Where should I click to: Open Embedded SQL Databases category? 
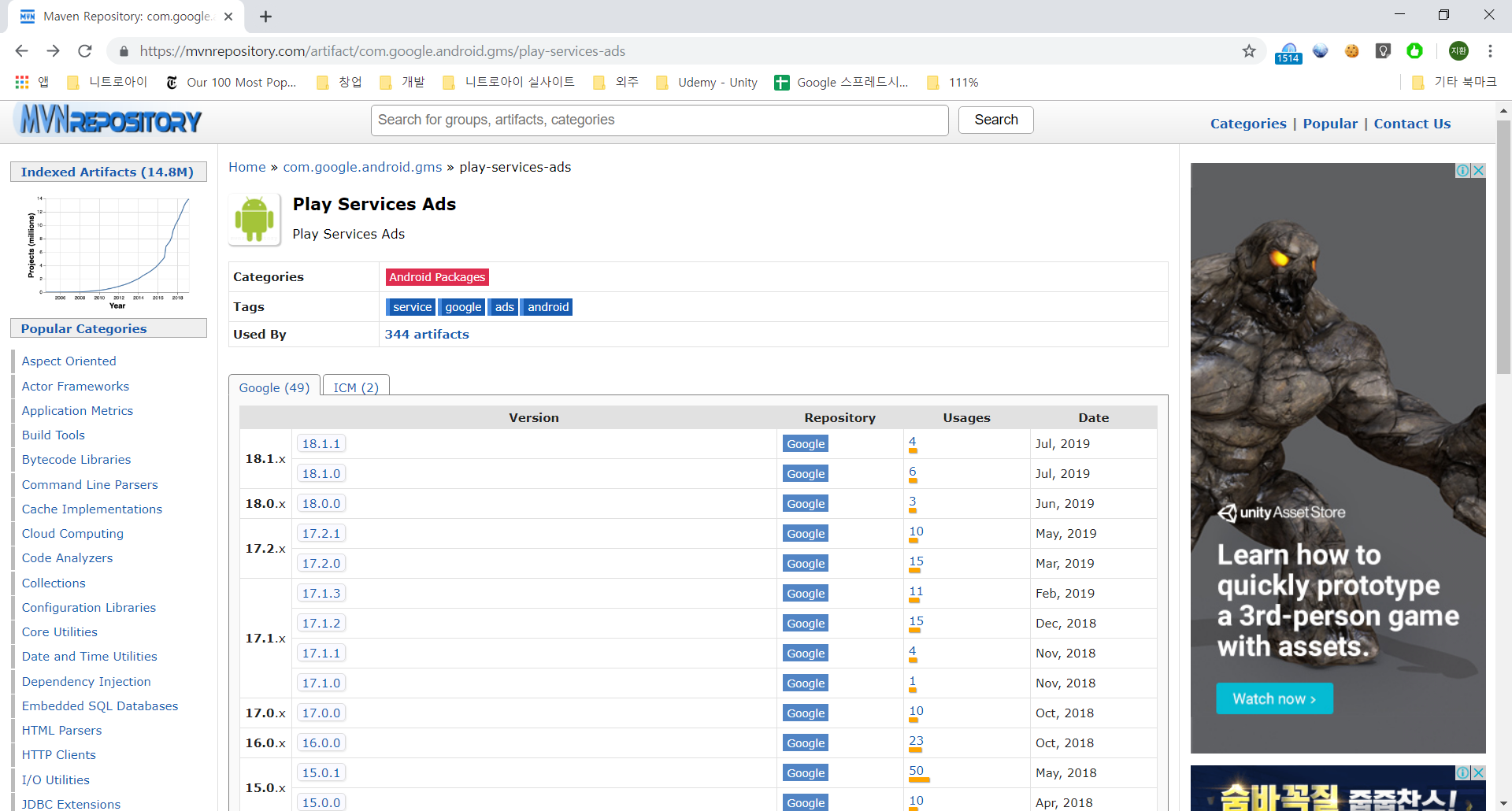pyautogui.click(x=100, y=705)
